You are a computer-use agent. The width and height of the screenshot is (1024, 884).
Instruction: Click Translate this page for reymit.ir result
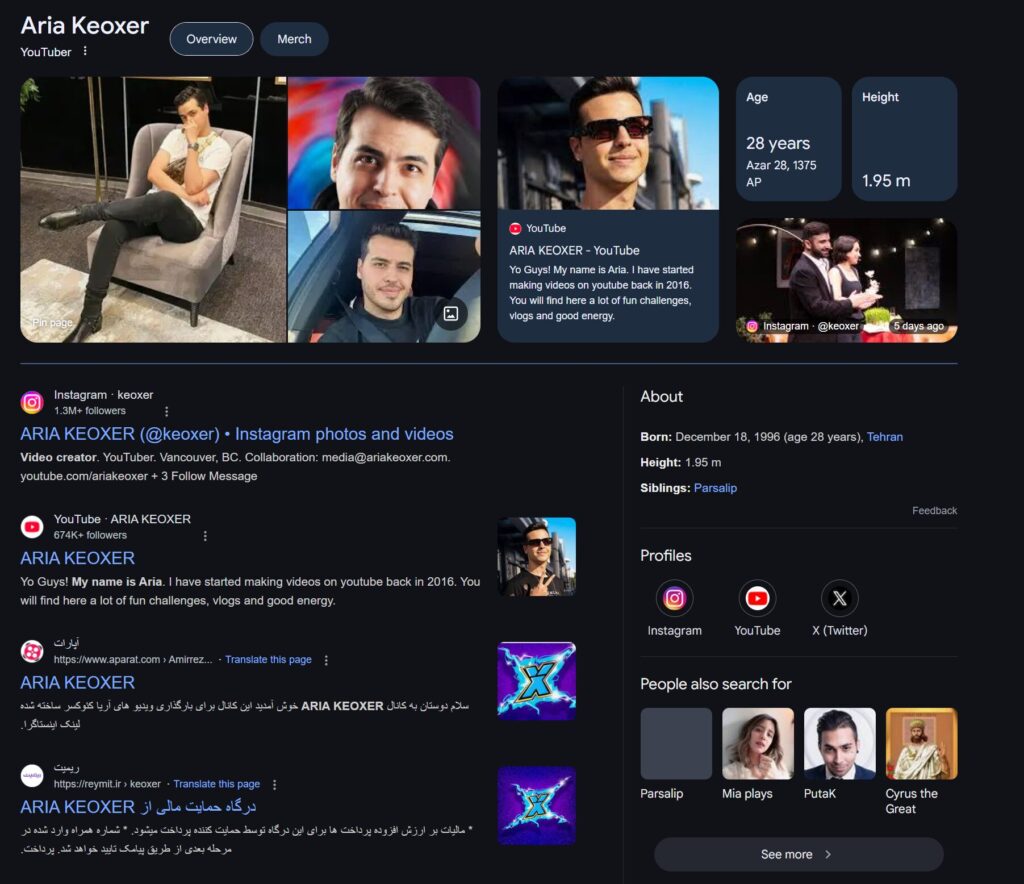[x=216, y=784]
